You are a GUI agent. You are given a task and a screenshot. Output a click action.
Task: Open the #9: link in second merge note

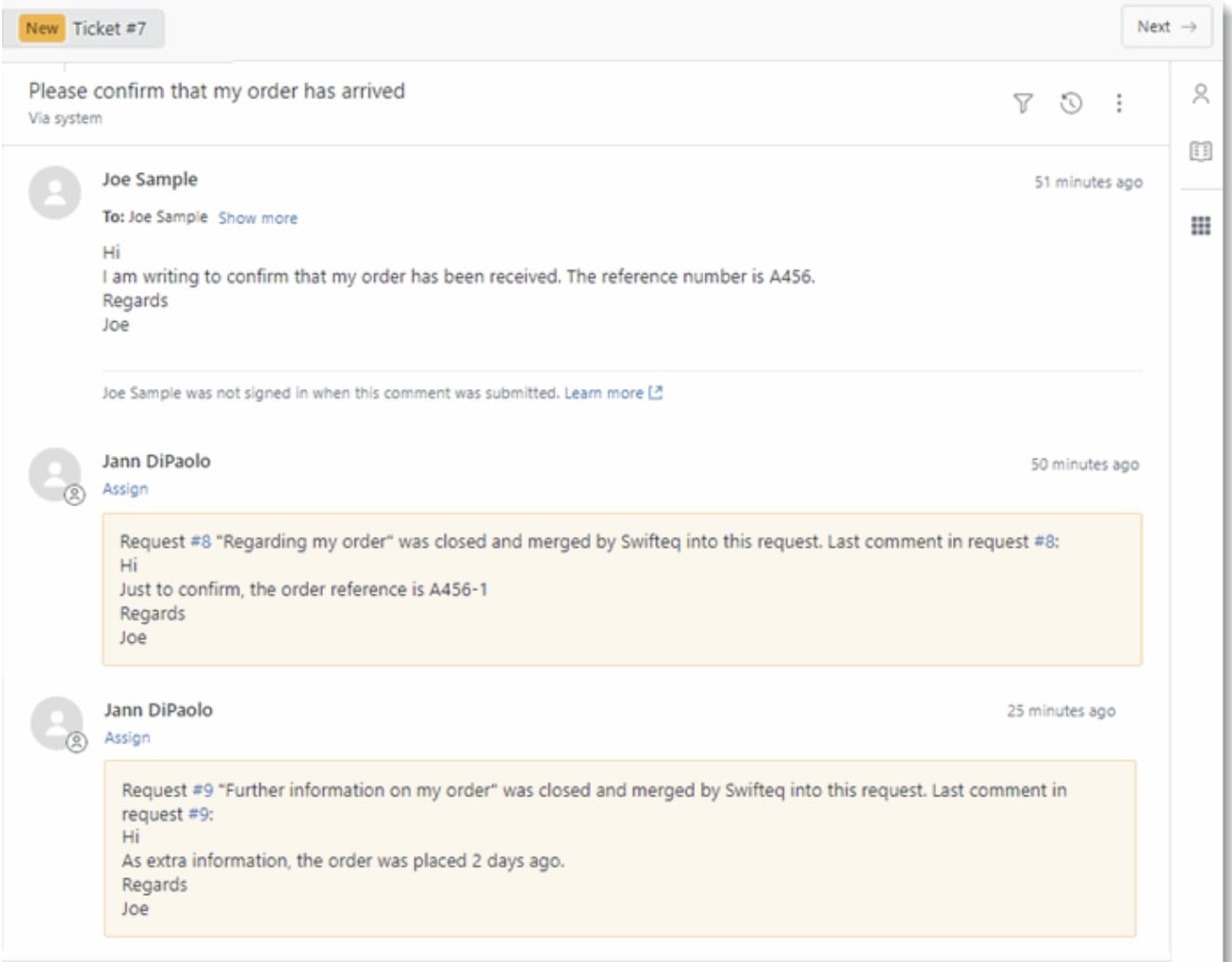pyautogui.click(x=201, y=814)
